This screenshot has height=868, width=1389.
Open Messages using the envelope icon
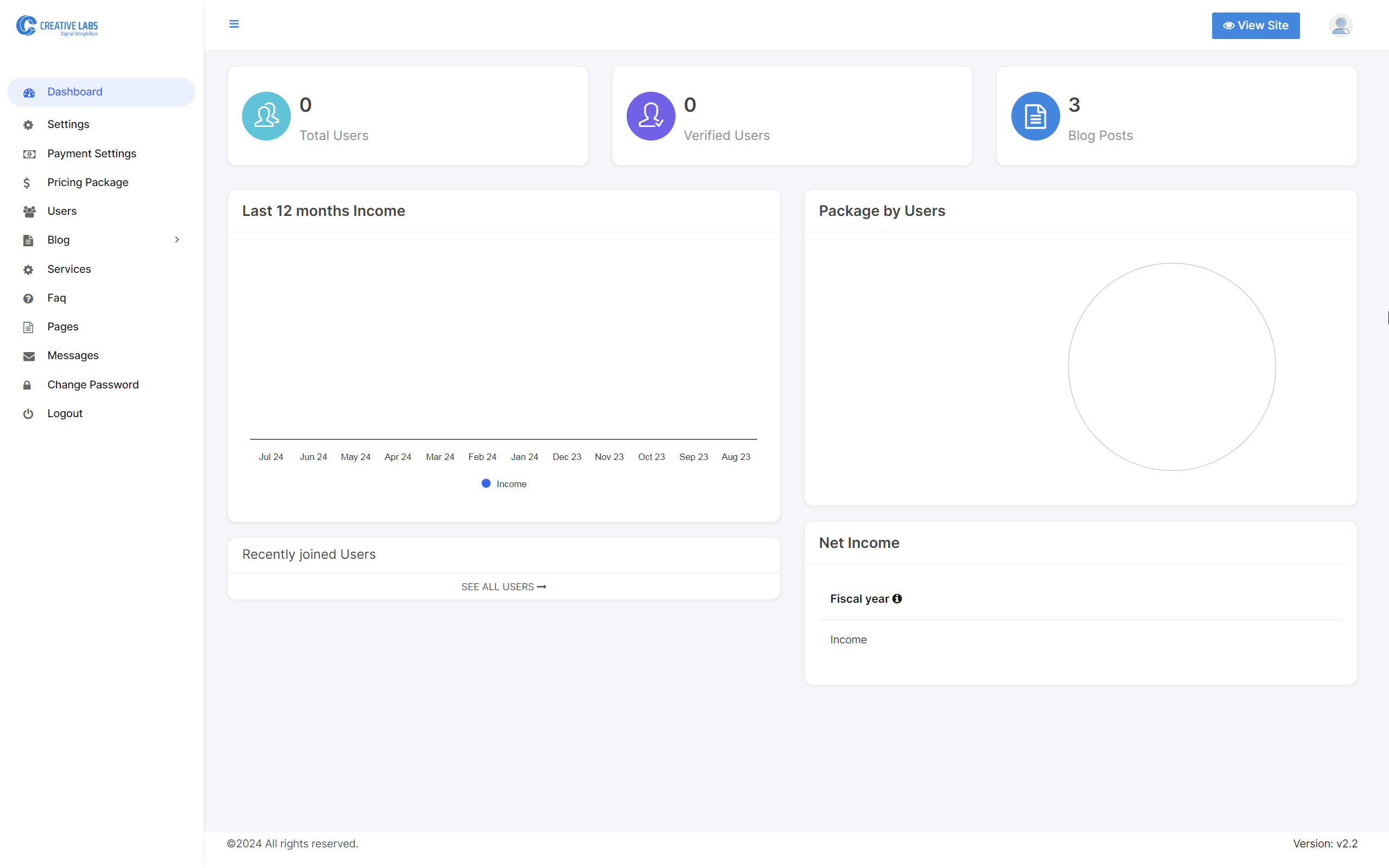[x=29, y=356]
